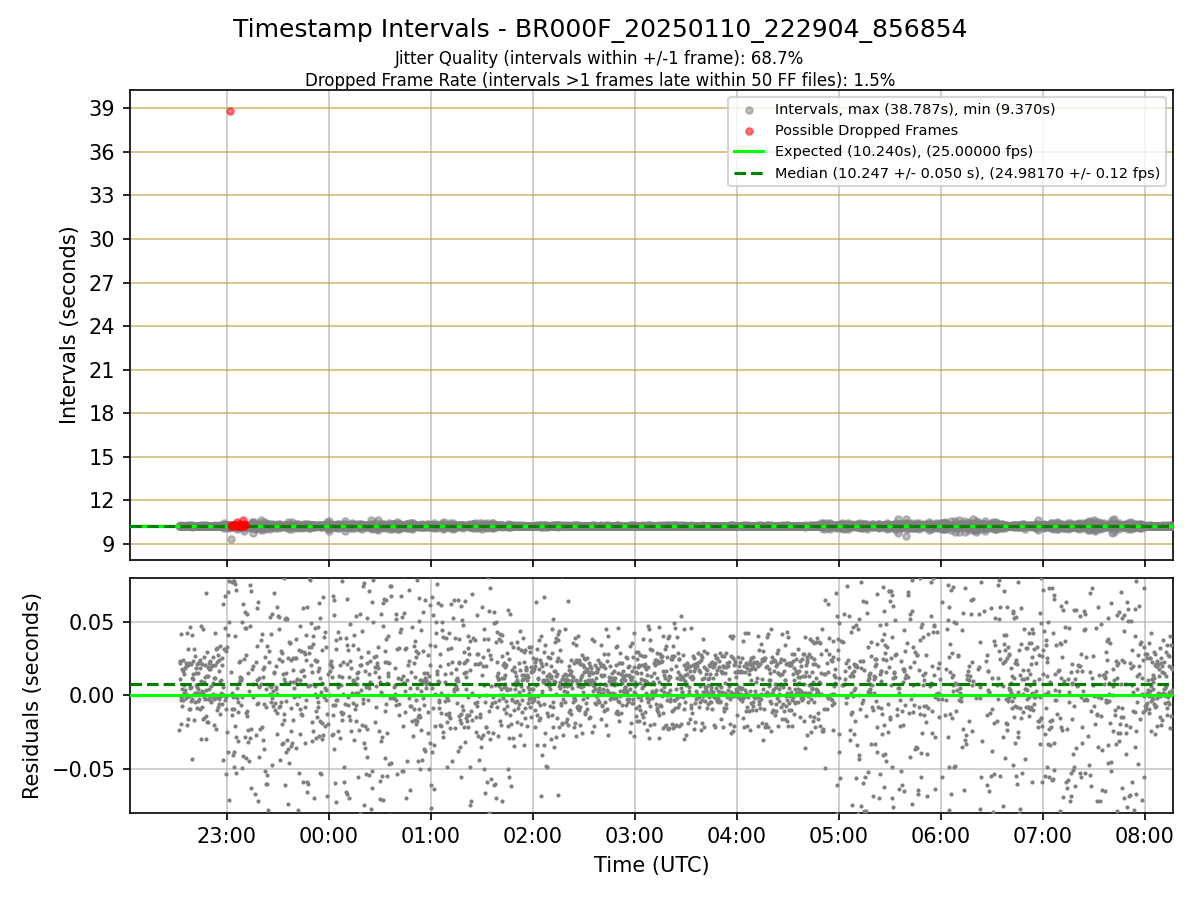Click the 15 tick on the intervals axis

pyautogui.click(x=103, y=457)
